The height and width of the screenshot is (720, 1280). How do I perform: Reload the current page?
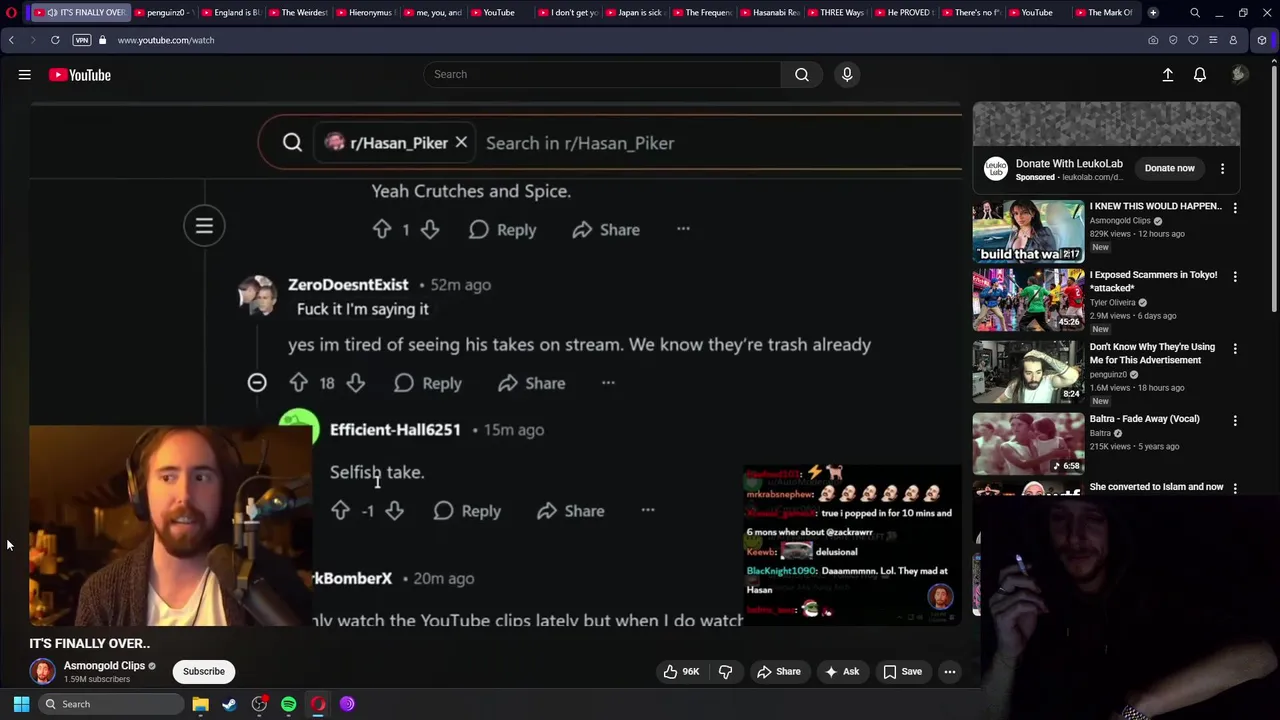(x=55, y=40)
